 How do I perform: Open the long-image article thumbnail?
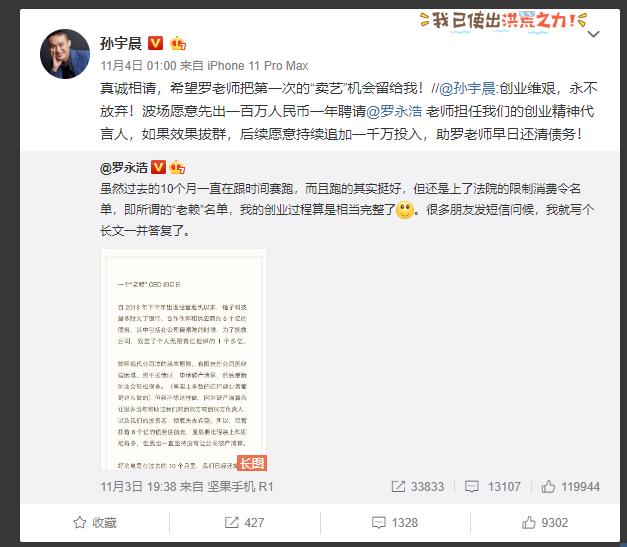(184, 359)
